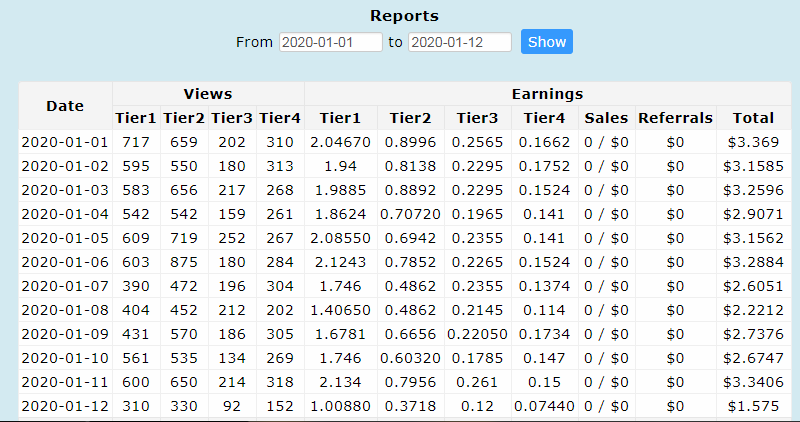This screenshot has width=800, height=422.
Task: Select the 'to' date input field
Action: [460, 42]
